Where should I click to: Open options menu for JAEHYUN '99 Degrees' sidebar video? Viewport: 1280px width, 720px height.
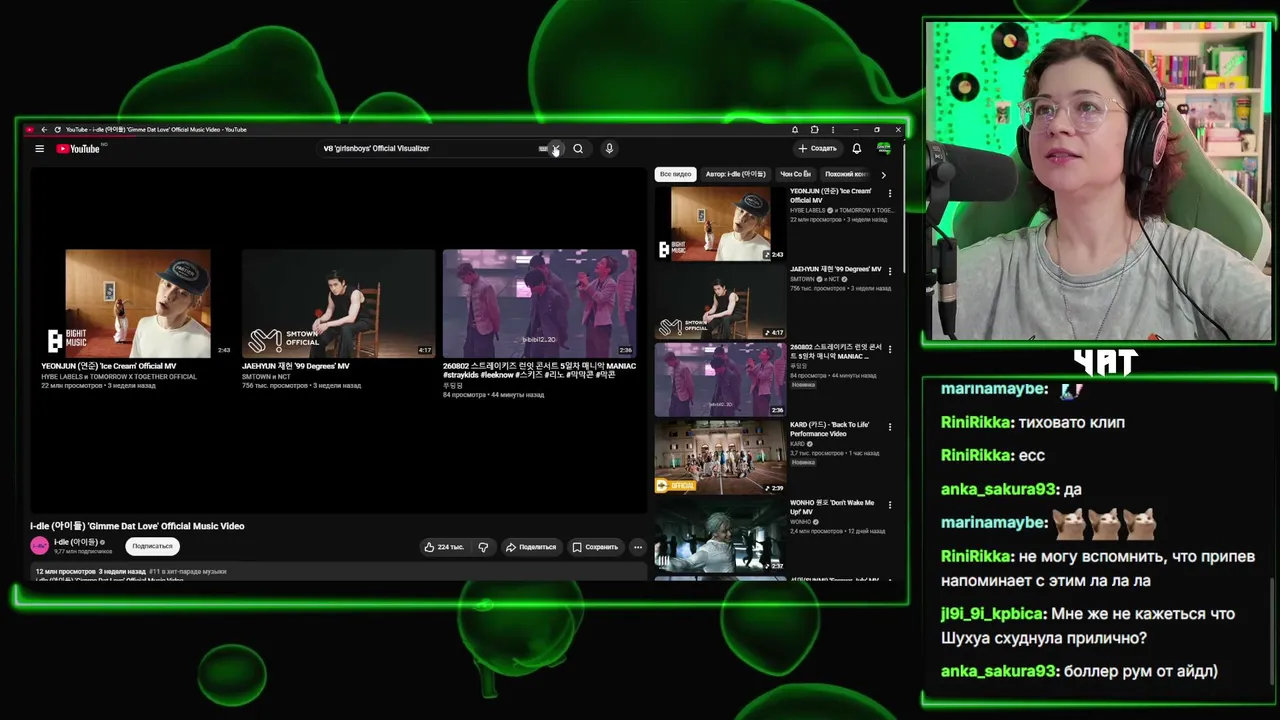pos(890,272)
